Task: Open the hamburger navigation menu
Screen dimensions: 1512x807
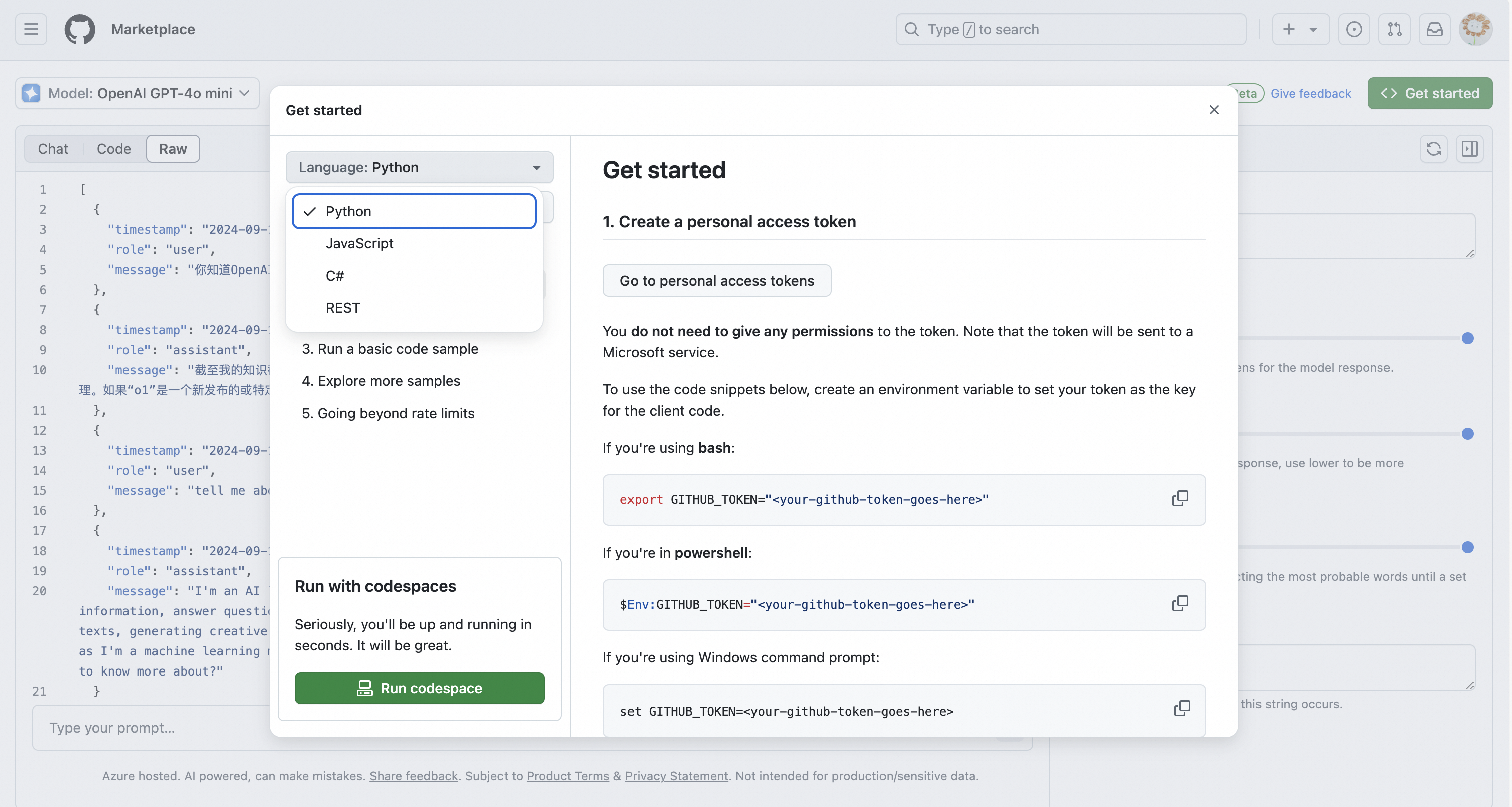Action: click(31, 29)
